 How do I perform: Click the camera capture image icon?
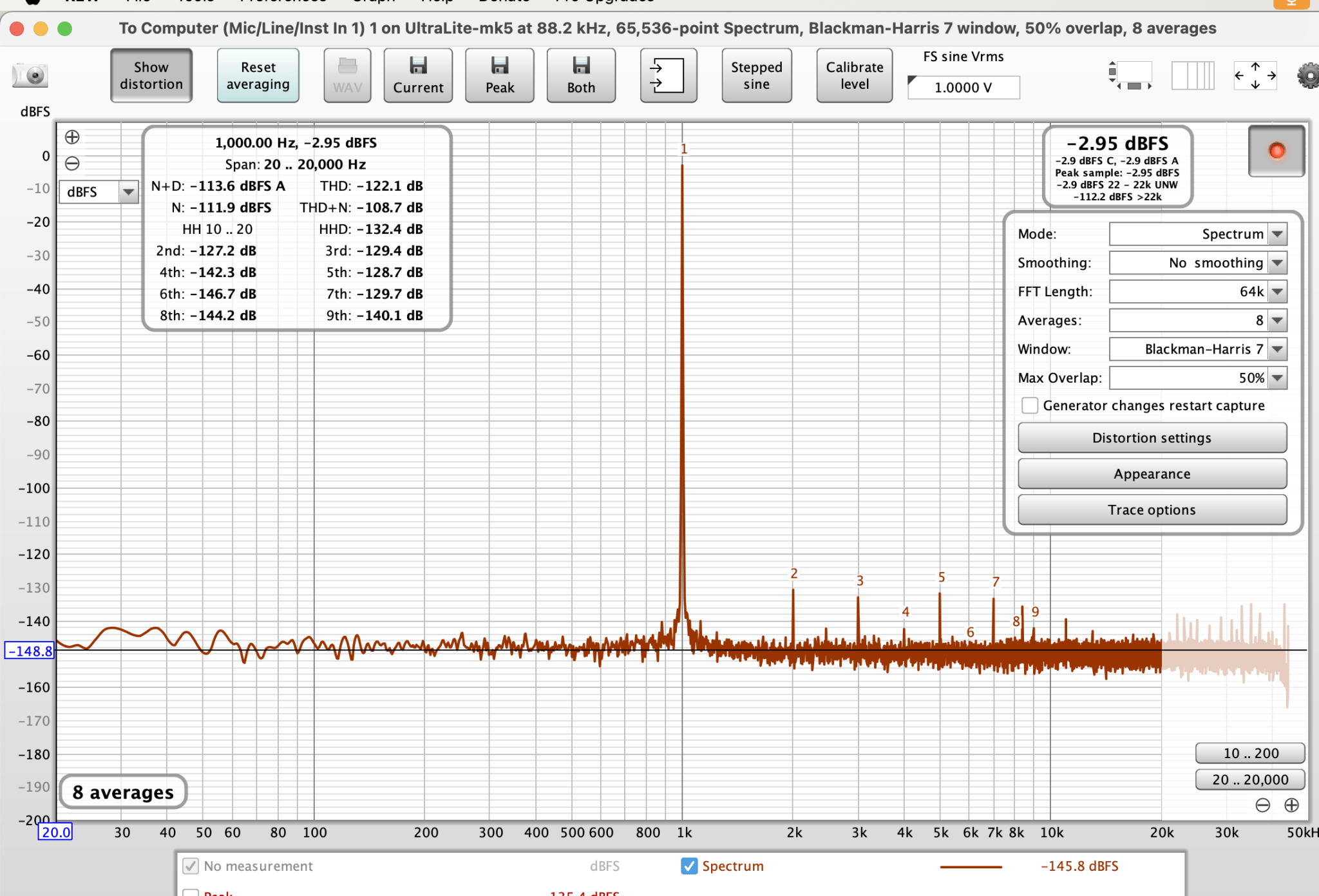tap(30, 75)
